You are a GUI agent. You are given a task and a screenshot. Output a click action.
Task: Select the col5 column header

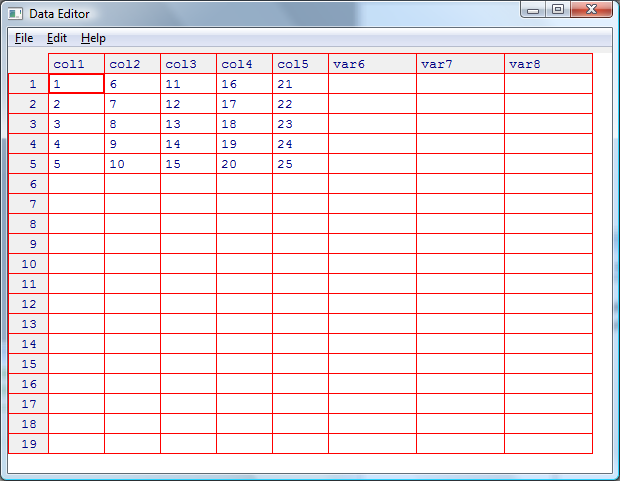(300, 64)
